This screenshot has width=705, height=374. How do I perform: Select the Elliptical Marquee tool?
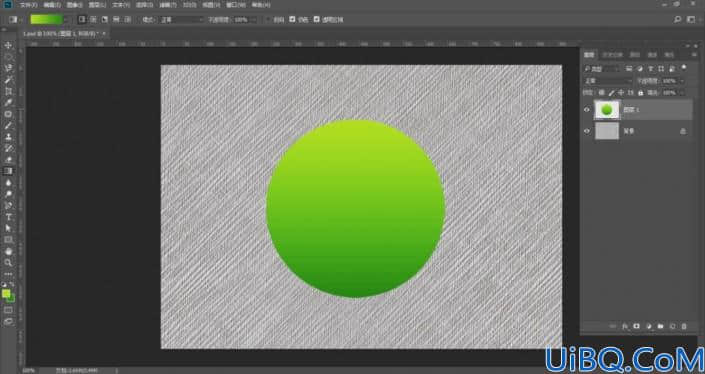(x=8, y=57)
